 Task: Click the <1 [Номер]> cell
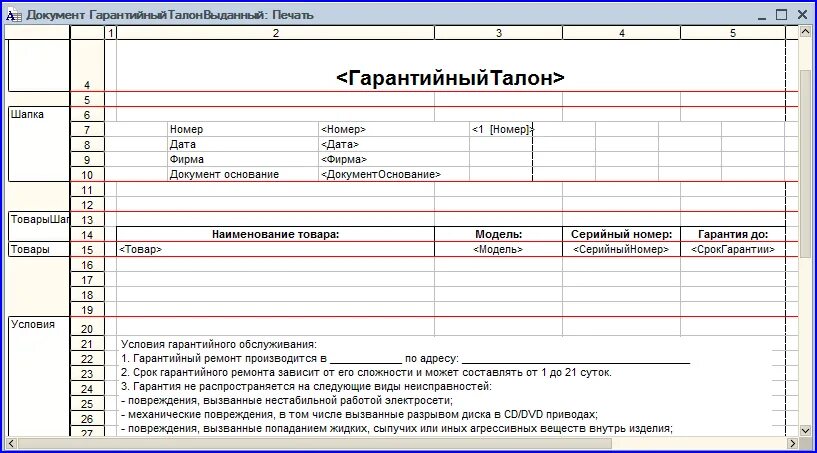[501, 129]
